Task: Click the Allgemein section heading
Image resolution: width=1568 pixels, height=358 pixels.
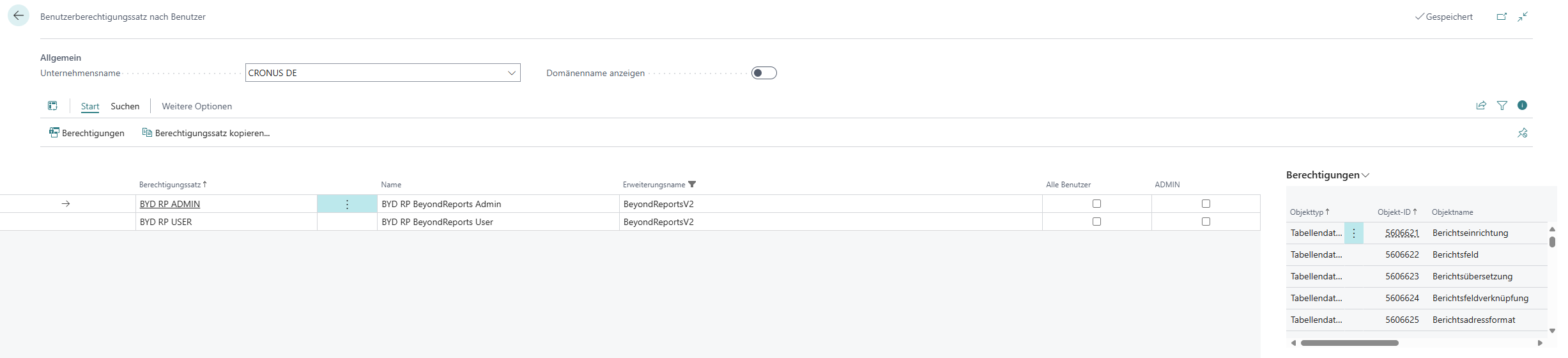Action: (x=61, y=58)
